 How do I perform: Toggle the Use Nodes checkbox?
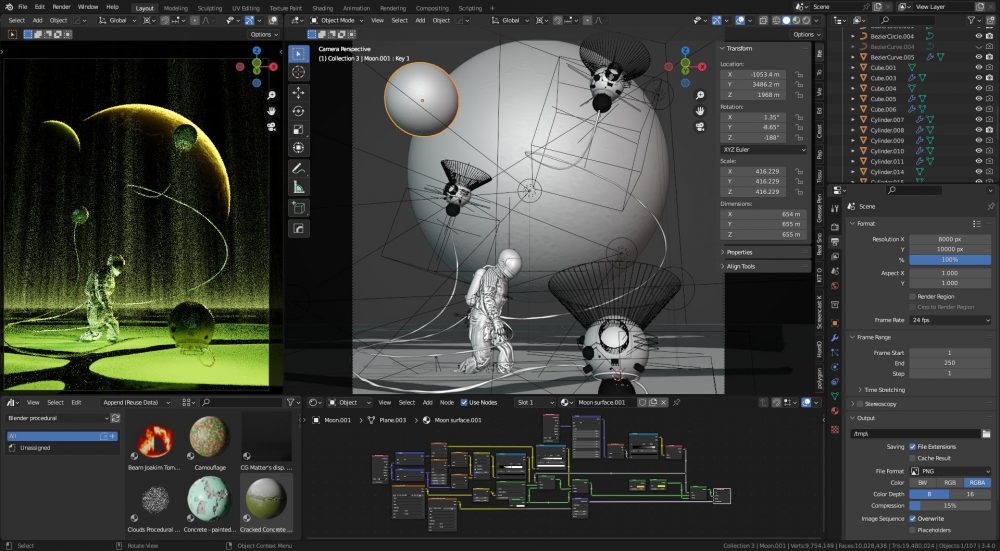coord(464,402)
